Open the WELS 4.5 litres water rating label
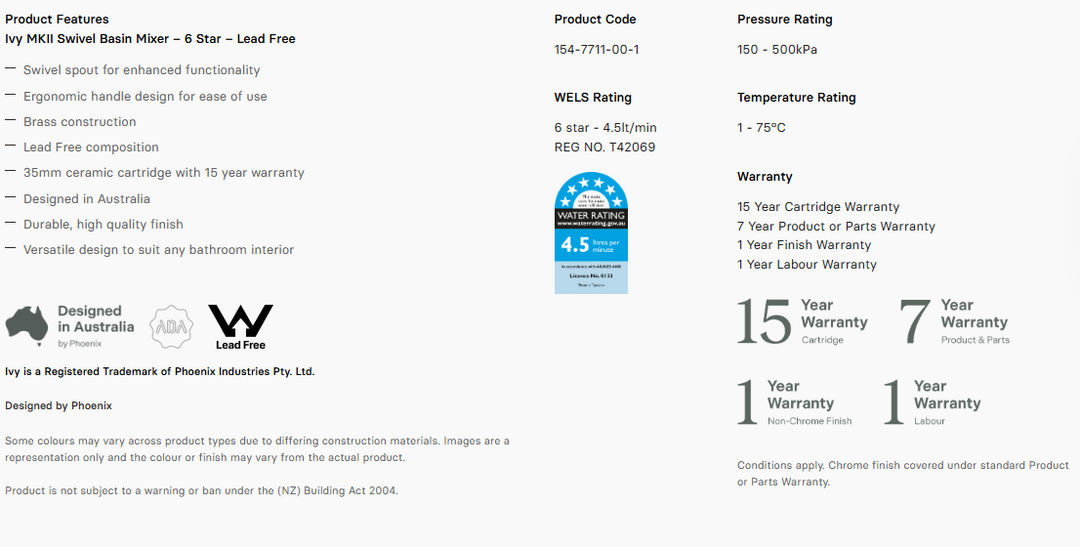Image resolution: width=1080 pixels, height=547 pixels. [x=591, y=233]
